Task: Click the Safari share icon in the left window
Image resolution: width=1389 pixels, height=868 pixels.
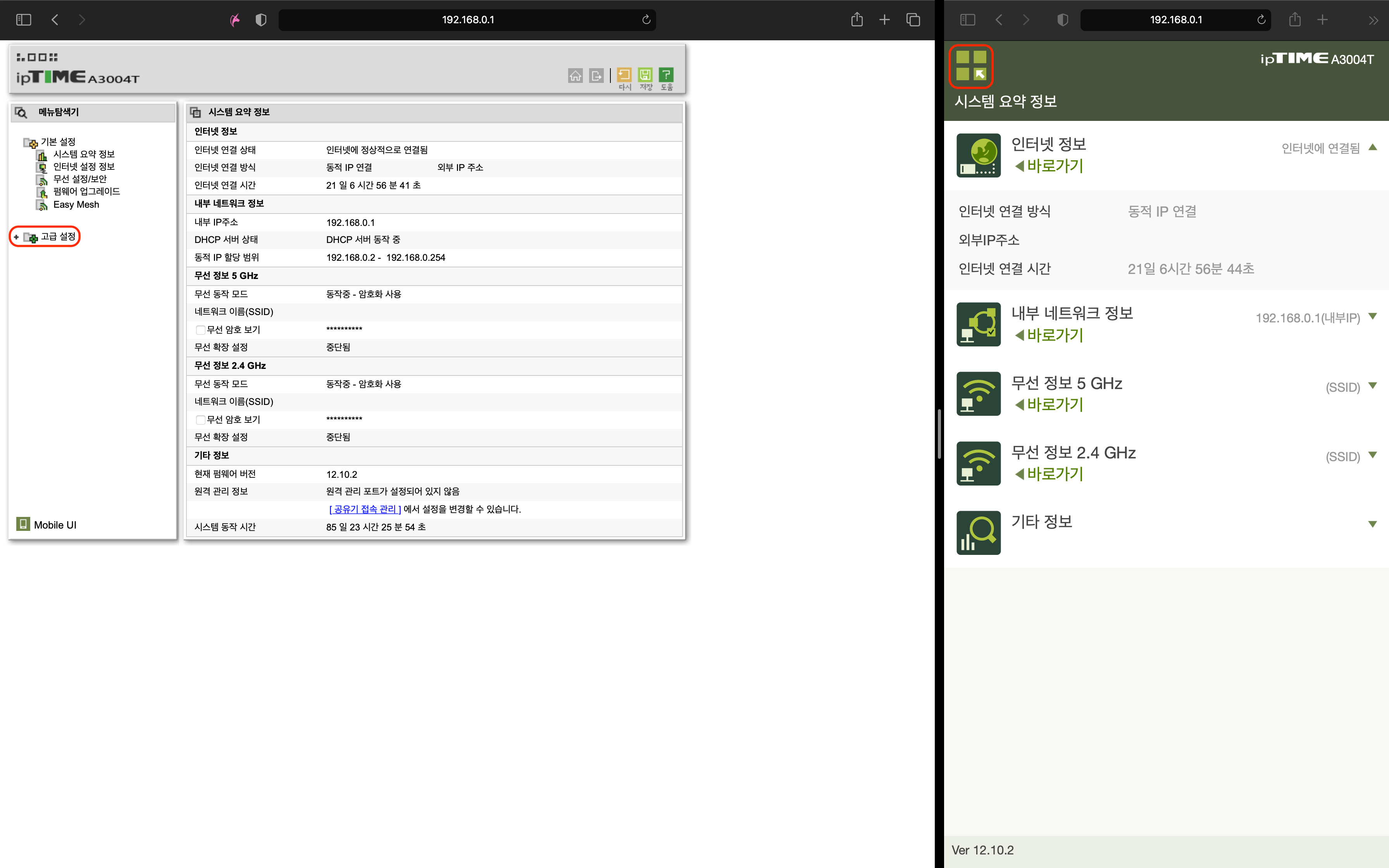Action: tap(856, 19)
